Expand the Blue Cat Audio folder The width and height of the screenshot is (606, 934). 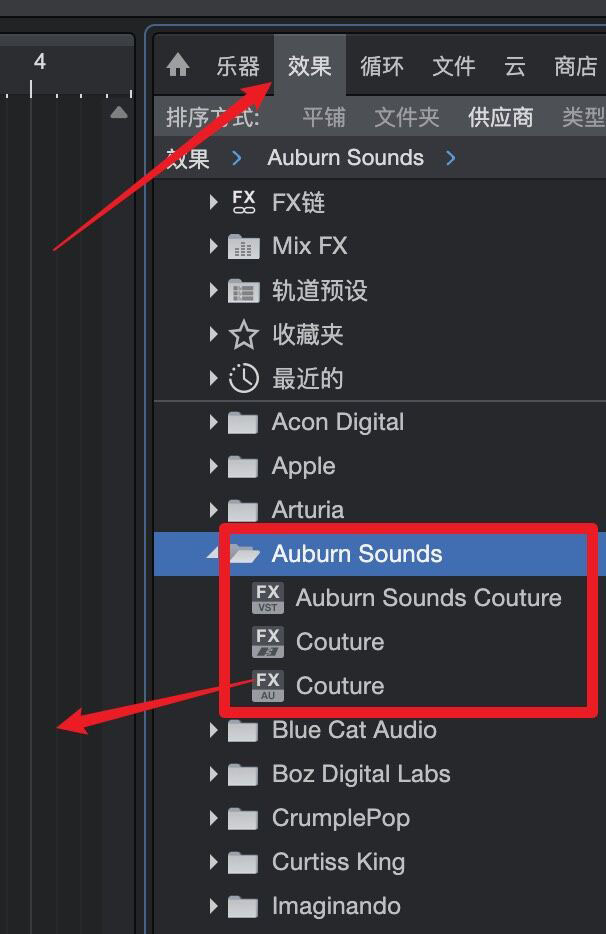[213, 730]
